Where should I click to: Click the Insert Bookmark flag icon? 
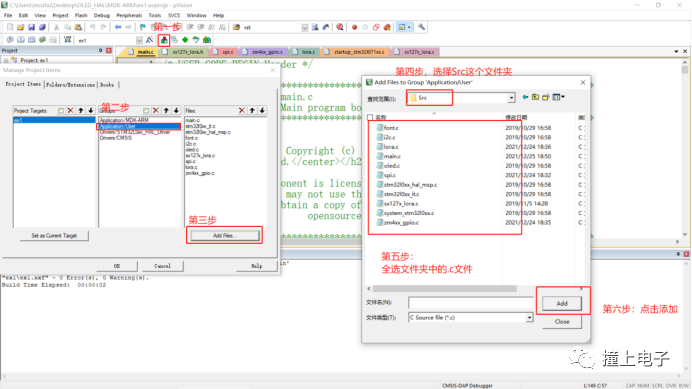click(x=143, y=27)
